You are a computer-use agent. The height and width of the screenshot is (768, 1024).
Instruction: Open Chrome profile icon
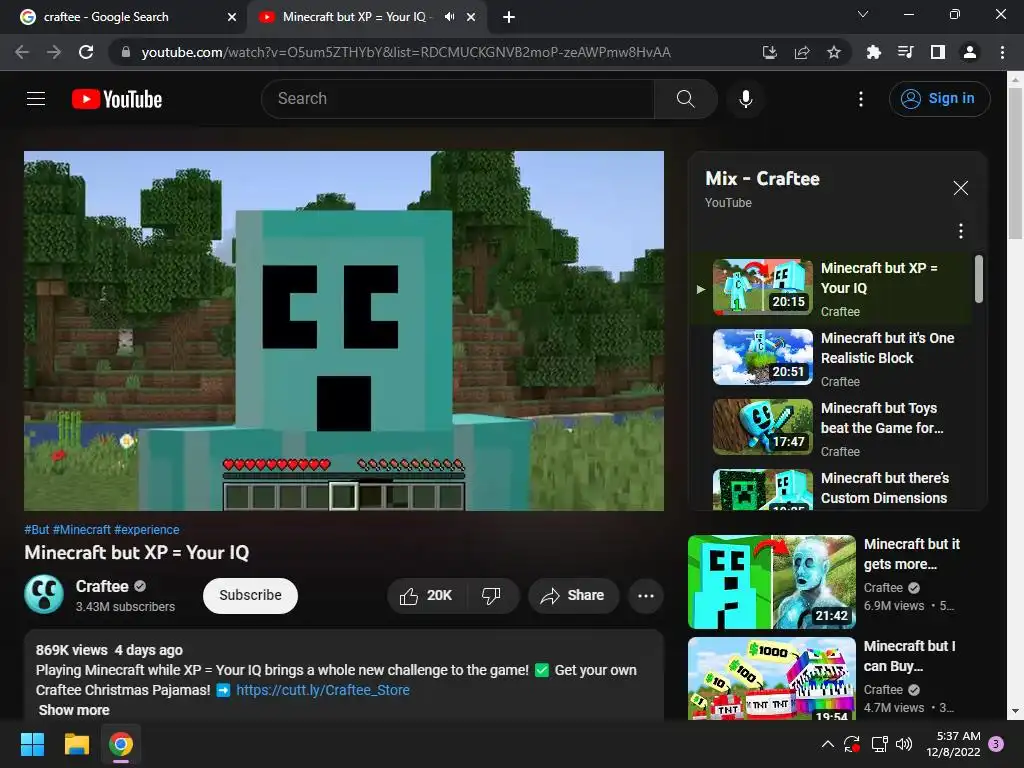pyautogui.click(x=970, y=52)
